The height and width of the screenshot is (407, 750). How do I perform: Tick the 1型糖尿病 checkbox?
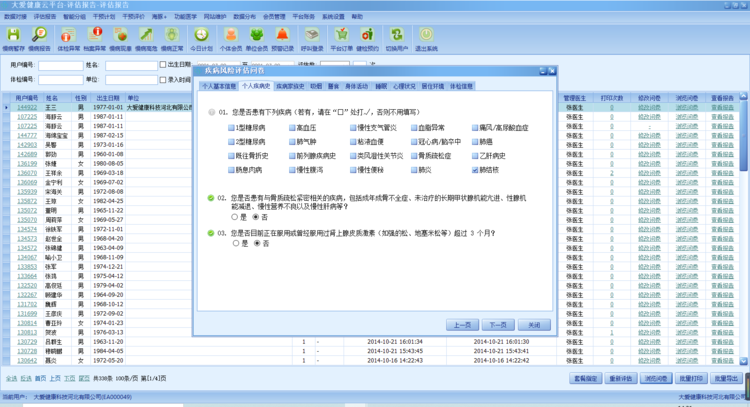tap(232, 128)
